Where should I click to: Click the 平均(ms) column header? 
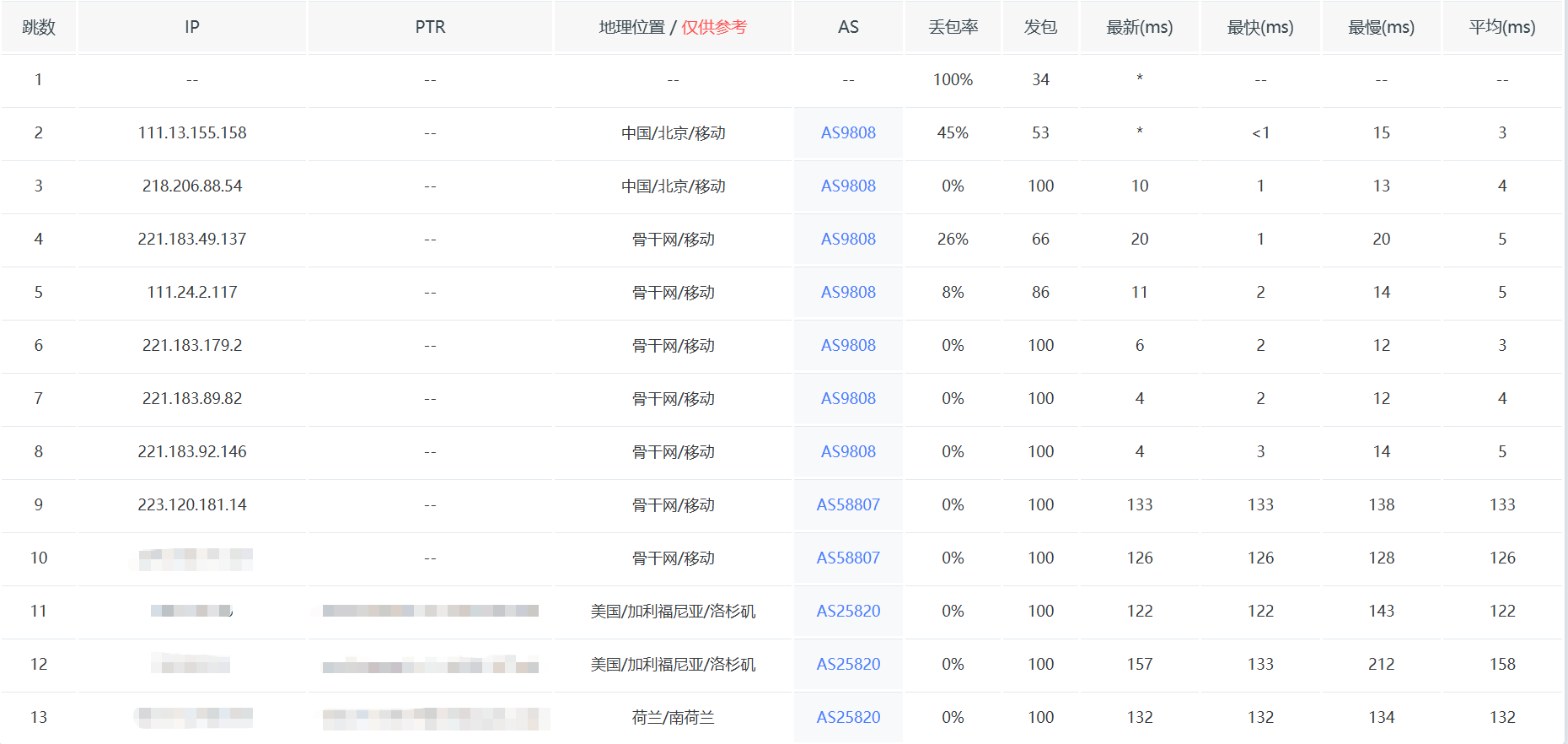pos(1502,27)
